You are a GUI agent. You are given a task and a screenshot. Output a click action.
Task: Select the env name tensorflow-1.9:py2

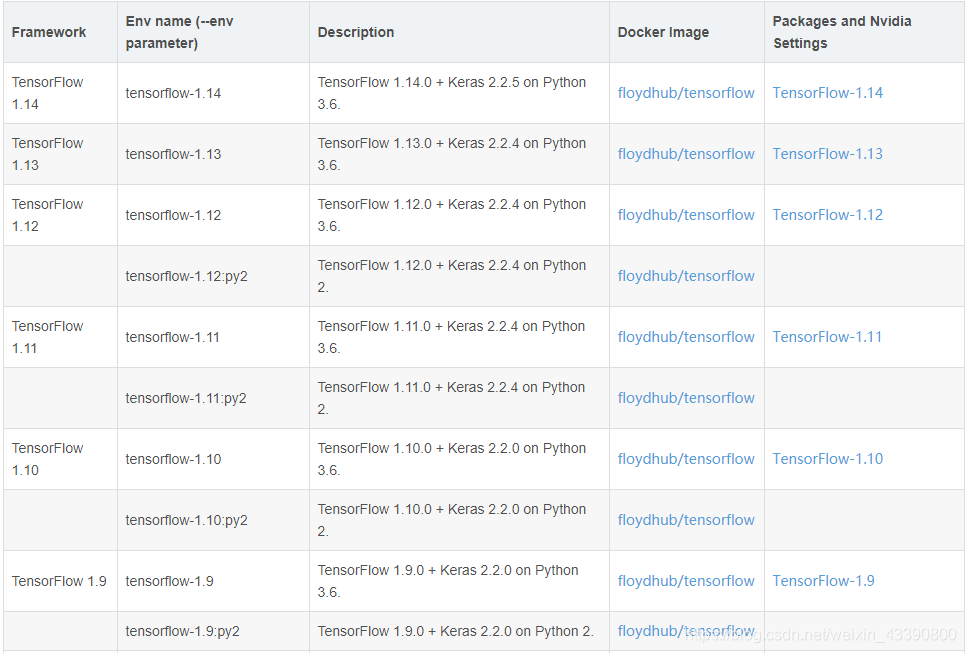click(182, 631)
